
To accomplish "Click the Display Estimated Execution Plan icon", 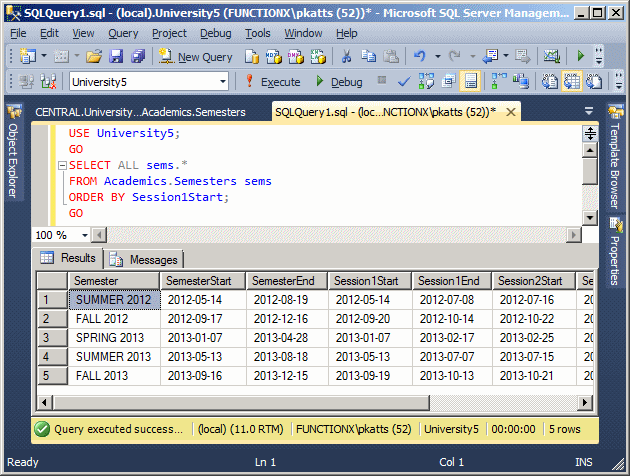I will point(426,82).
